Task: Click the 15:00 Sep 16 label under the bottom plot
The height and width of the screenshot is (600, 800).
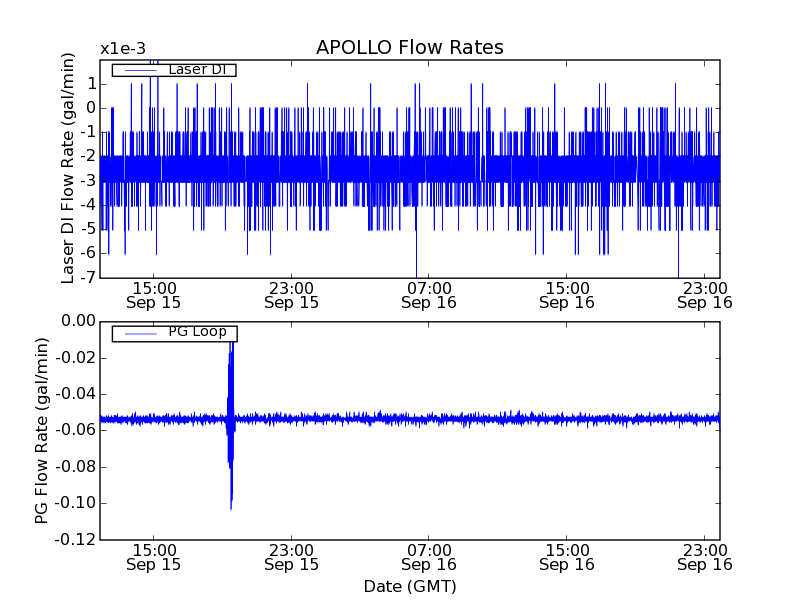Action: pos(567,558)
